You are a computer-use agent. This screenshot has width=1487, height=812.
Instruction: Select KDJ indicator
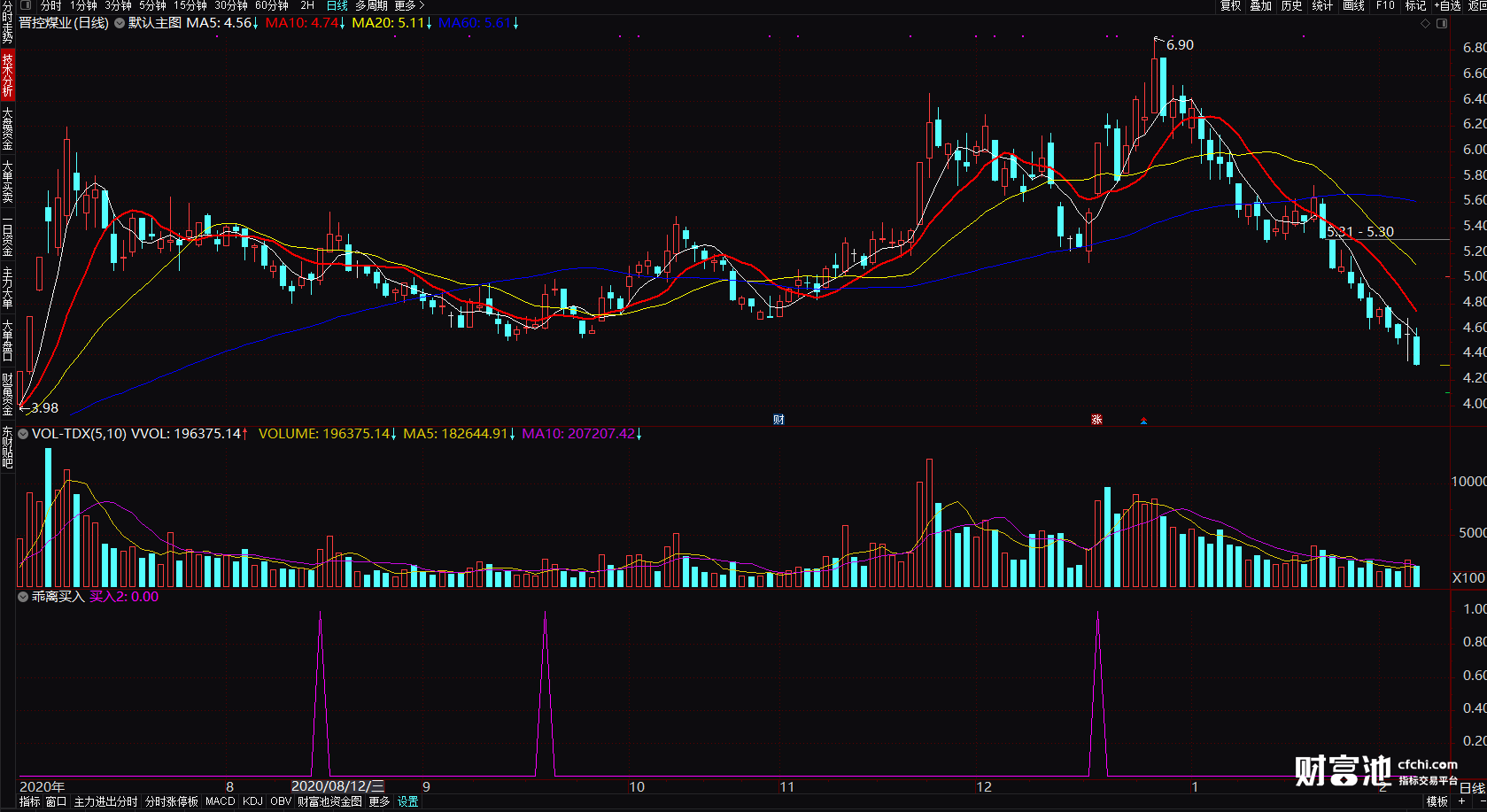click(252, 801)
